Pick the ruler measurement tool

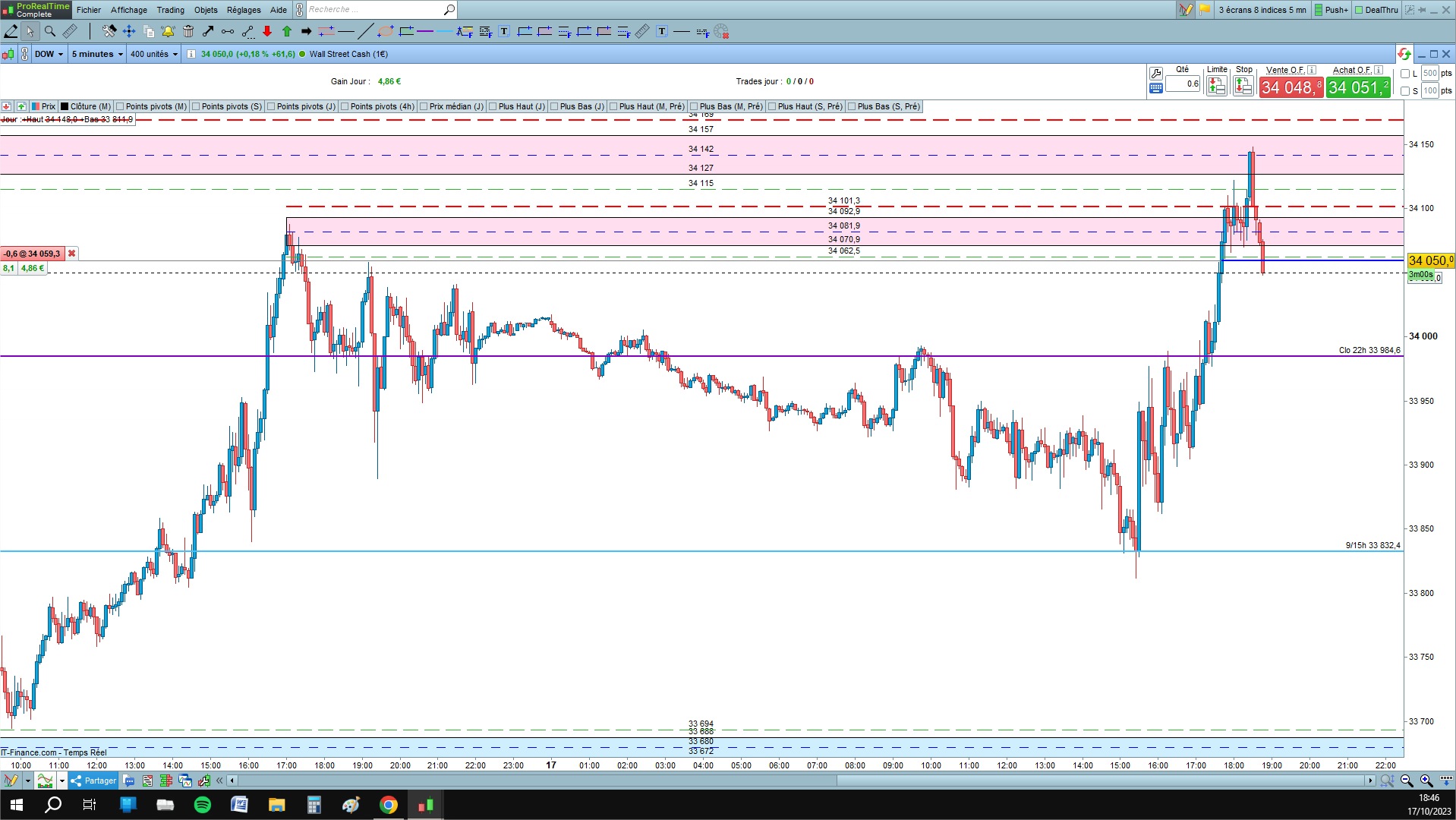[x=70, y=31]
